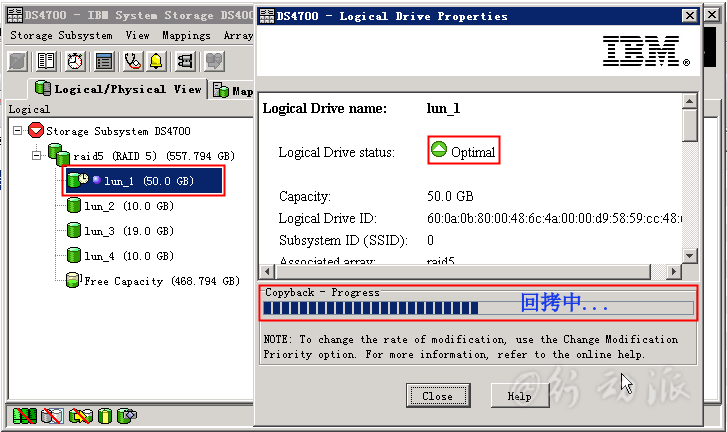Click the yellow bell alert icon

tap(156, 61)
